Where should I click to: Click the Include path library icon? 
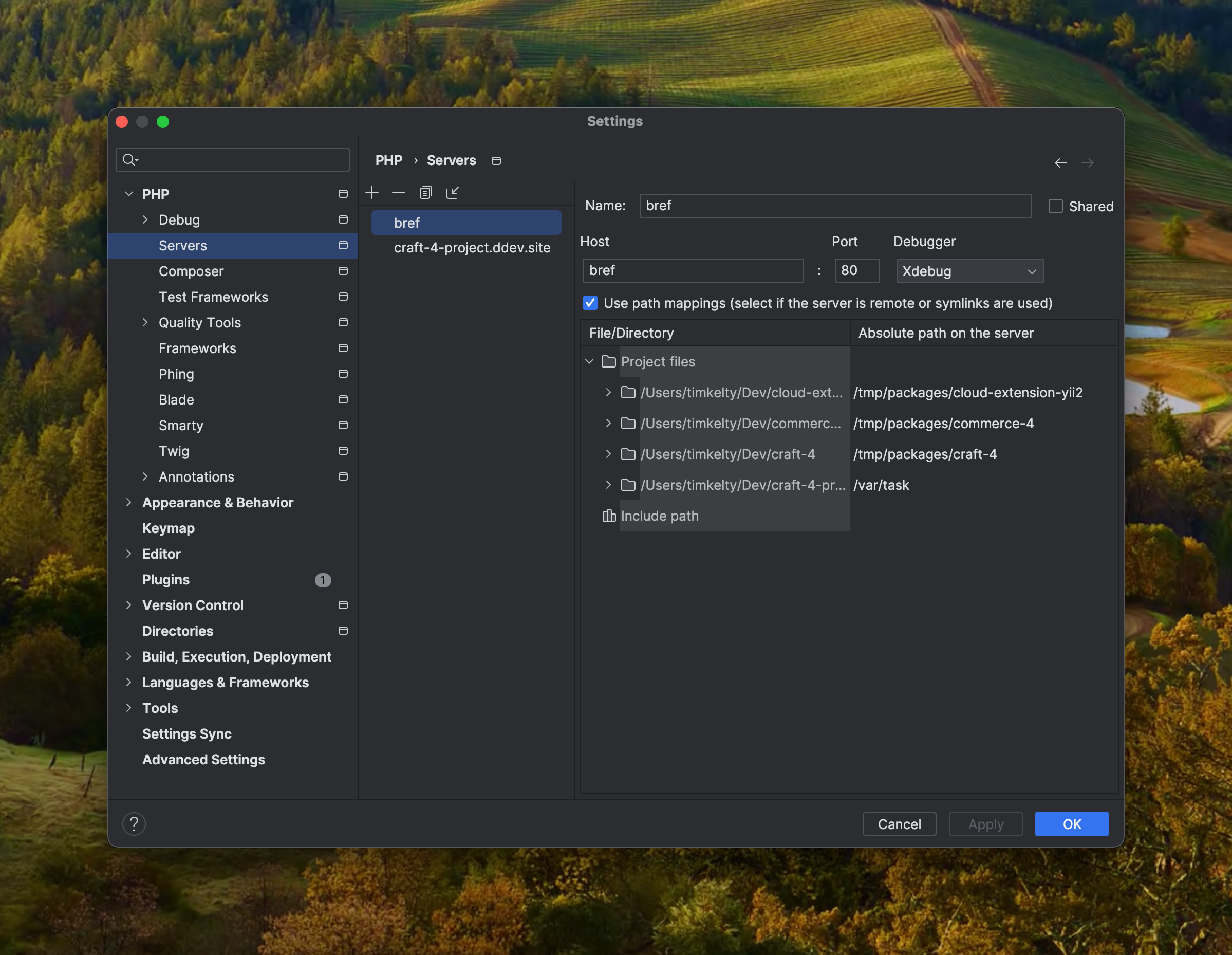coord(609,516)
